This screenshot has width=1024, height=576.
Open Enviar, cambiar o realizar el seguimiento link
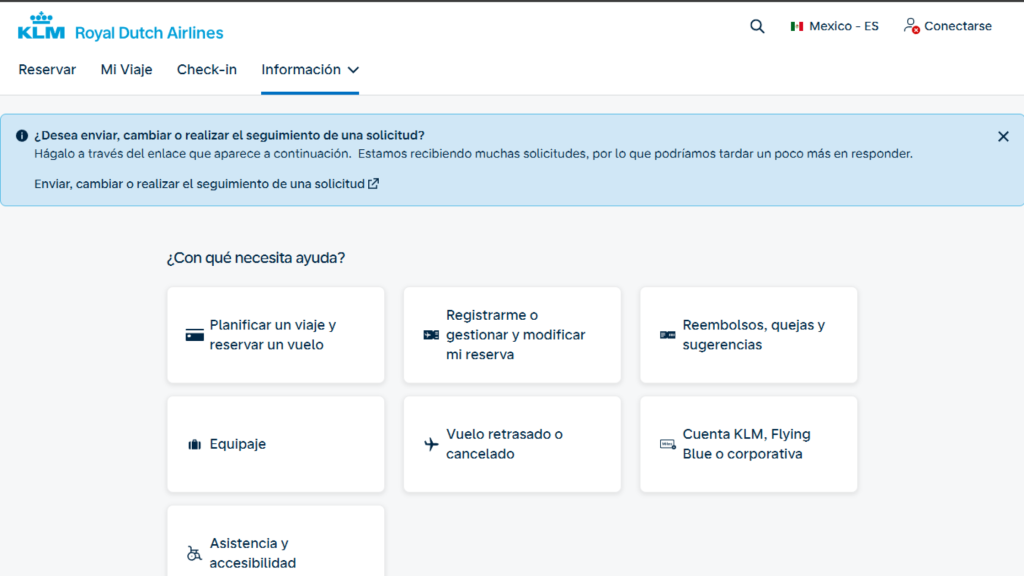tap(206, 184)
